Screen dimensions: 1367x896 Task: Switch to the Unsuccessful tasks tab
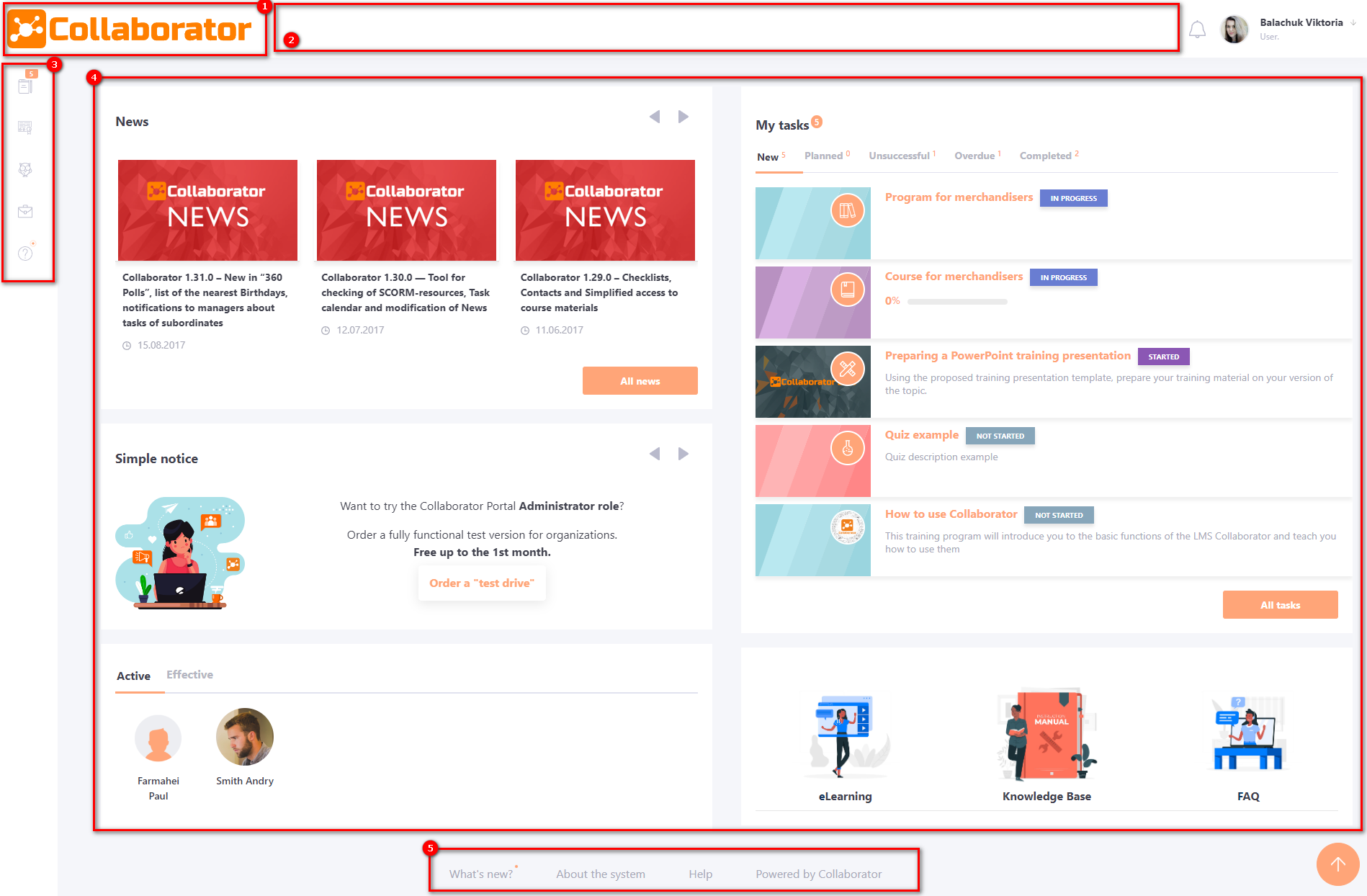(x=902, y=156)
